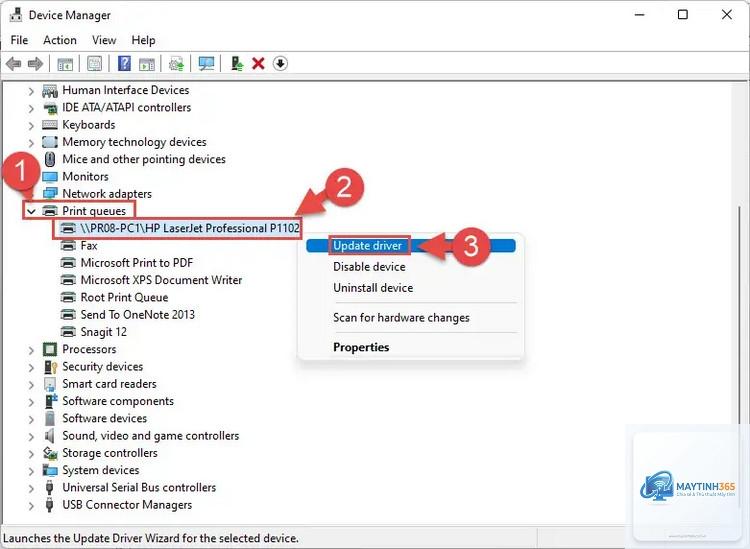Expand the Keyboards category
The image size is (750, 549).
pyautogui.click(x=31, y=125)
